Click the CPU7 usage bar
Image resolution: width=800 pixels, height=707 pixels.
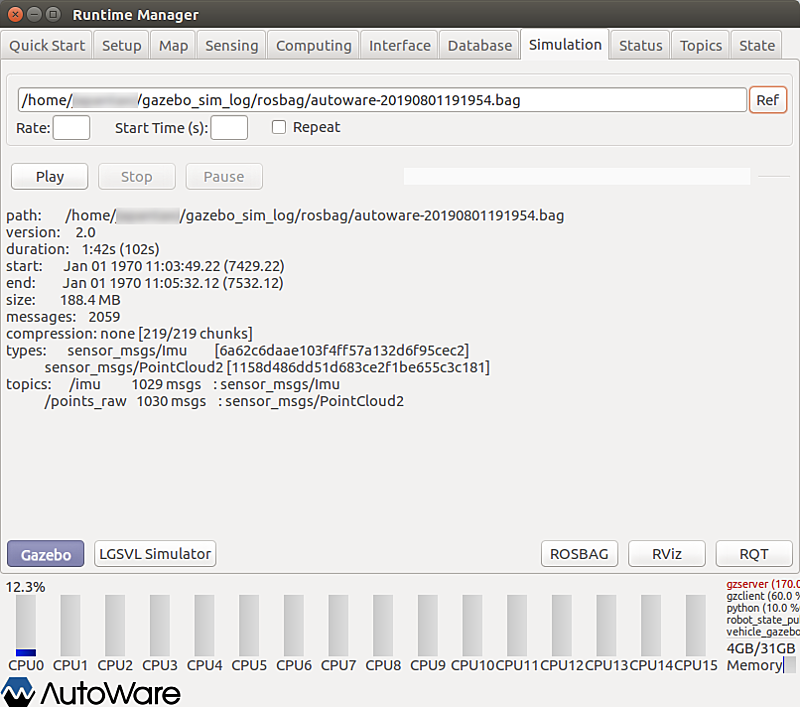point(338,625)
